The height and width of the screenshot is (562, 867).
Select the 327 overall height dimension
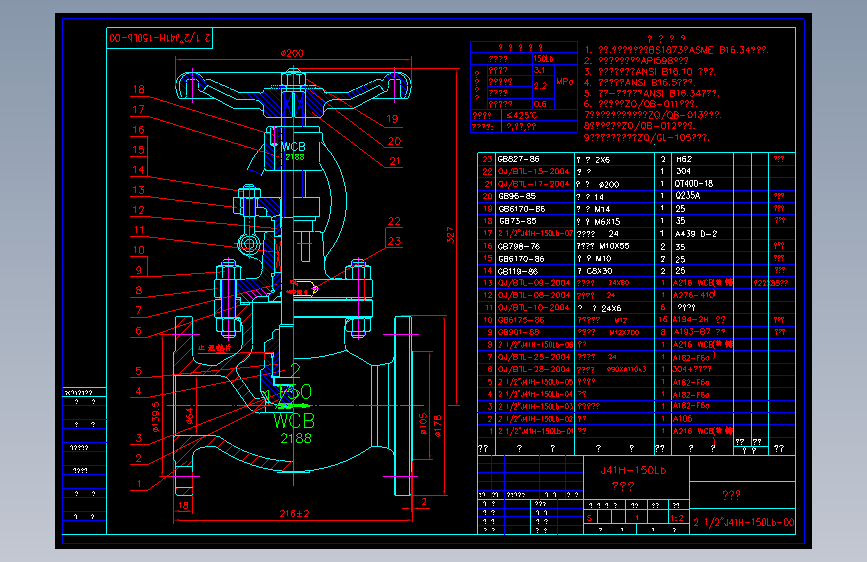coord(451,235)
